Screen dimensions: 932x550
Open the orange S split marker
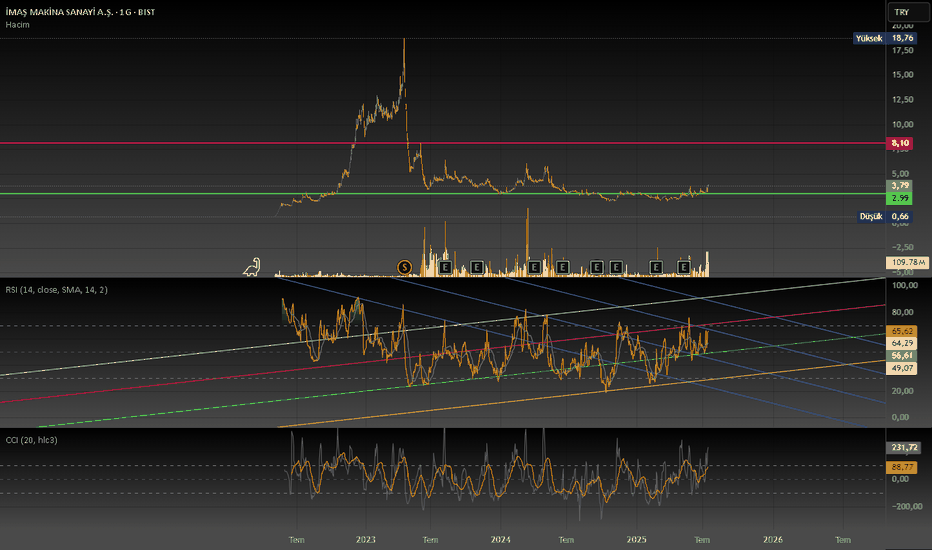point(404,267)
